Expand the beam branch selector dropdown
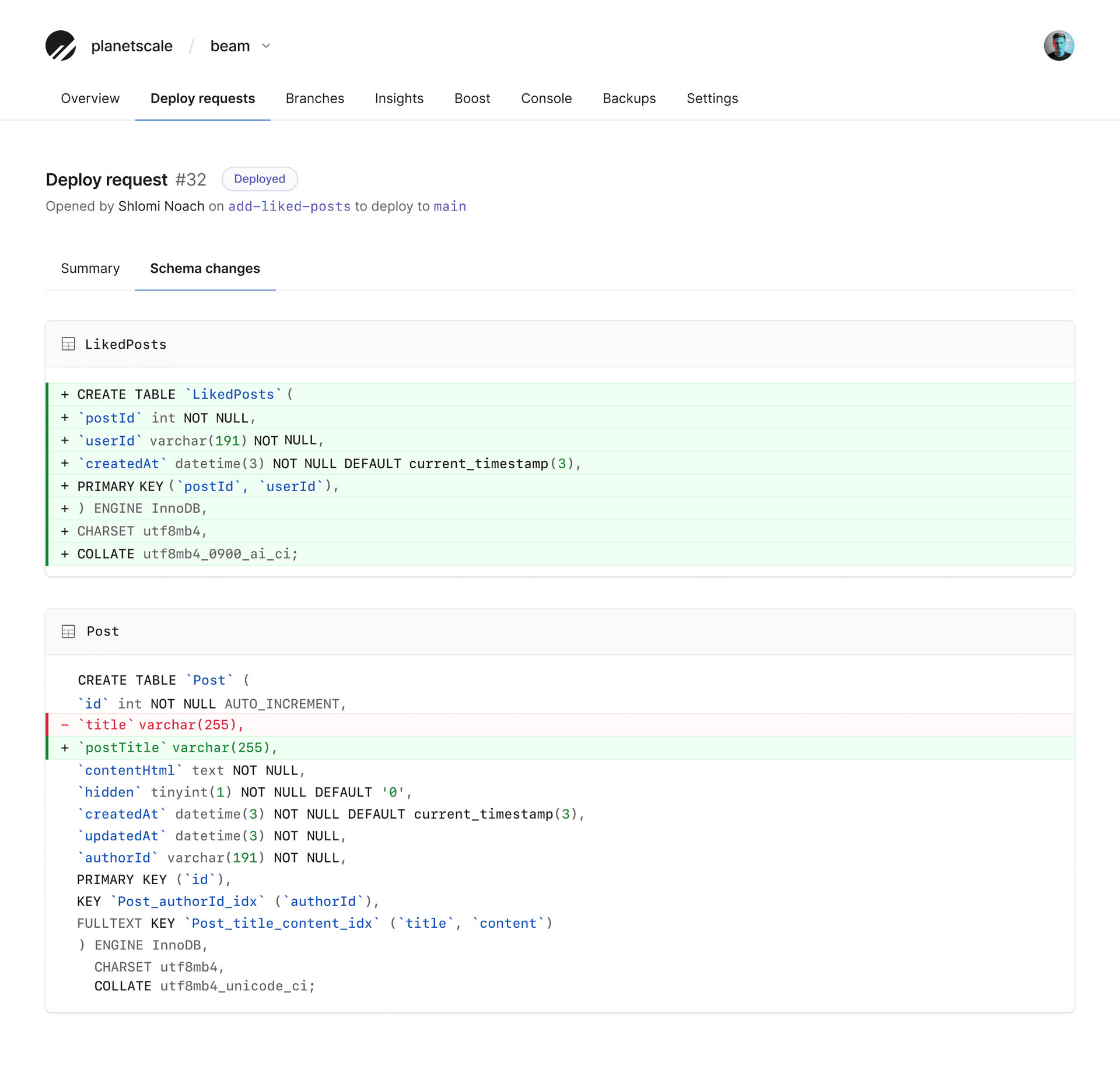 tap(241, 45)
